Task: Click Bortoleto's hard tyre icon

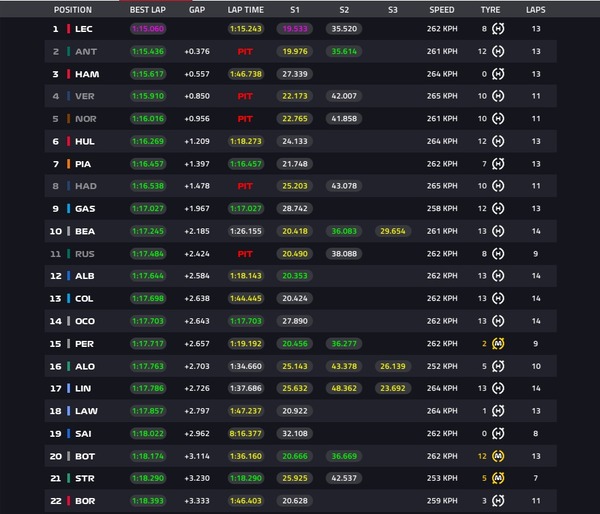Action: (x=498, y=501)
